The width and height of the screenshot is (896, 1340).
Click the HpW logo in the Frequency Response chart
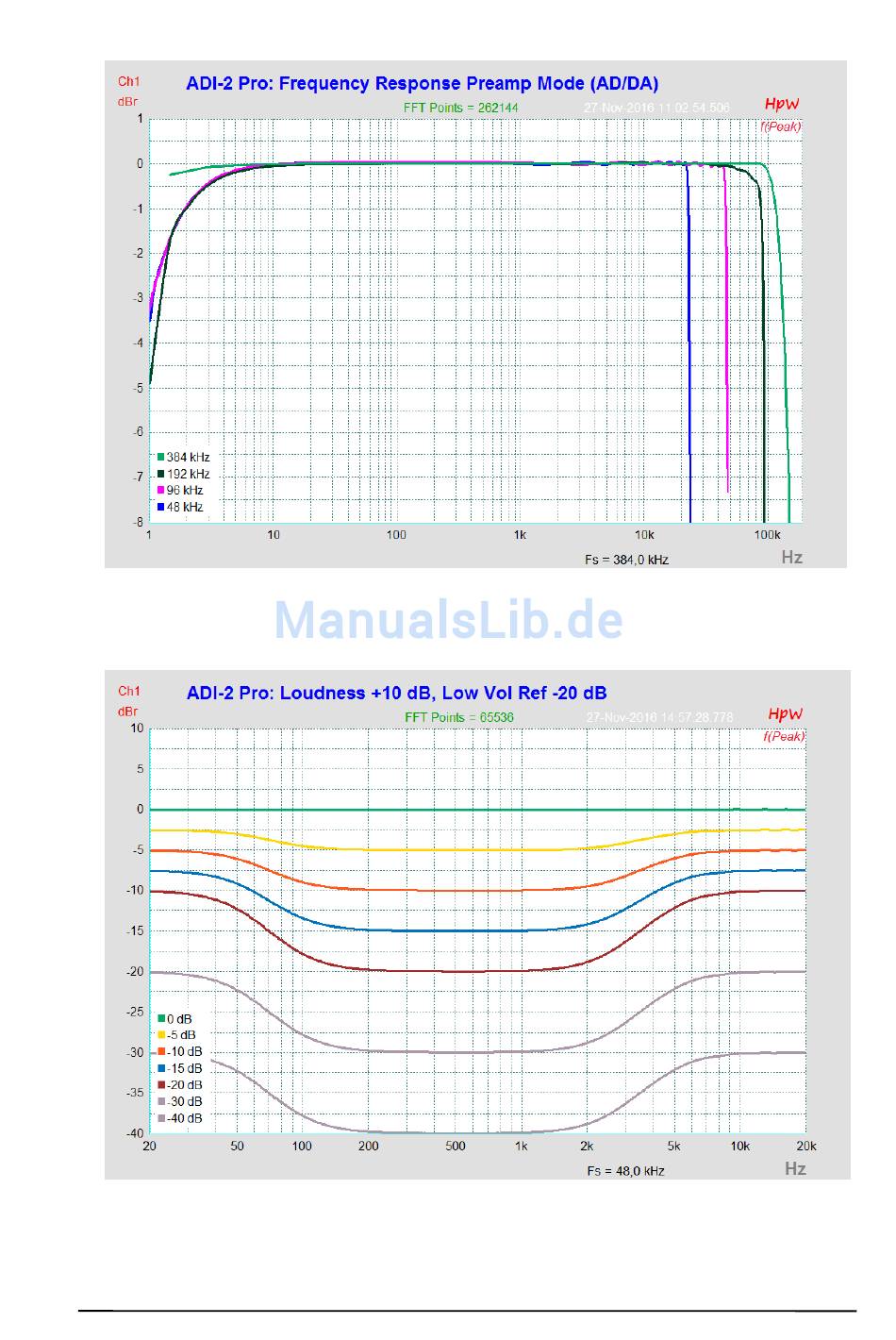(781, 105)
